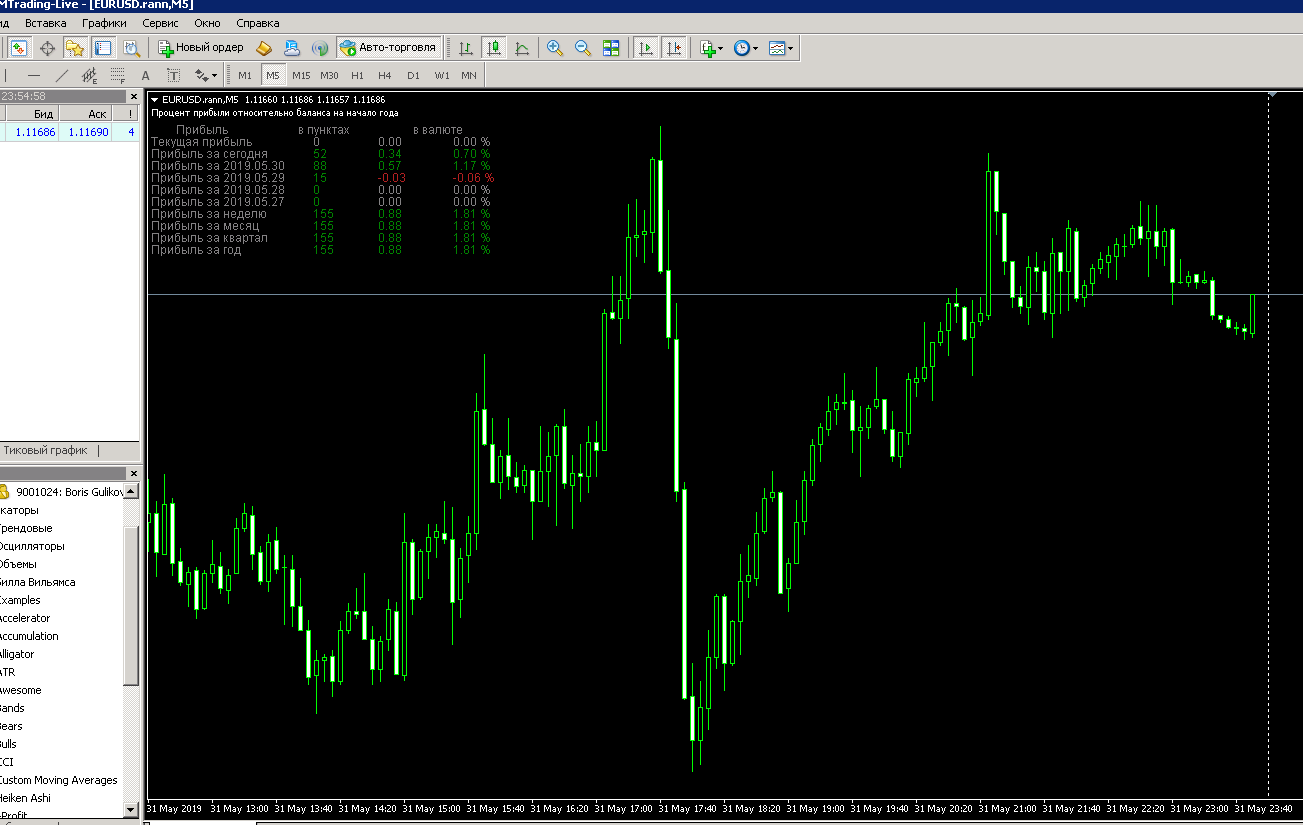Close the Market Watch panel
This screenshot has width=1303, height=825.
click(133, 96)
